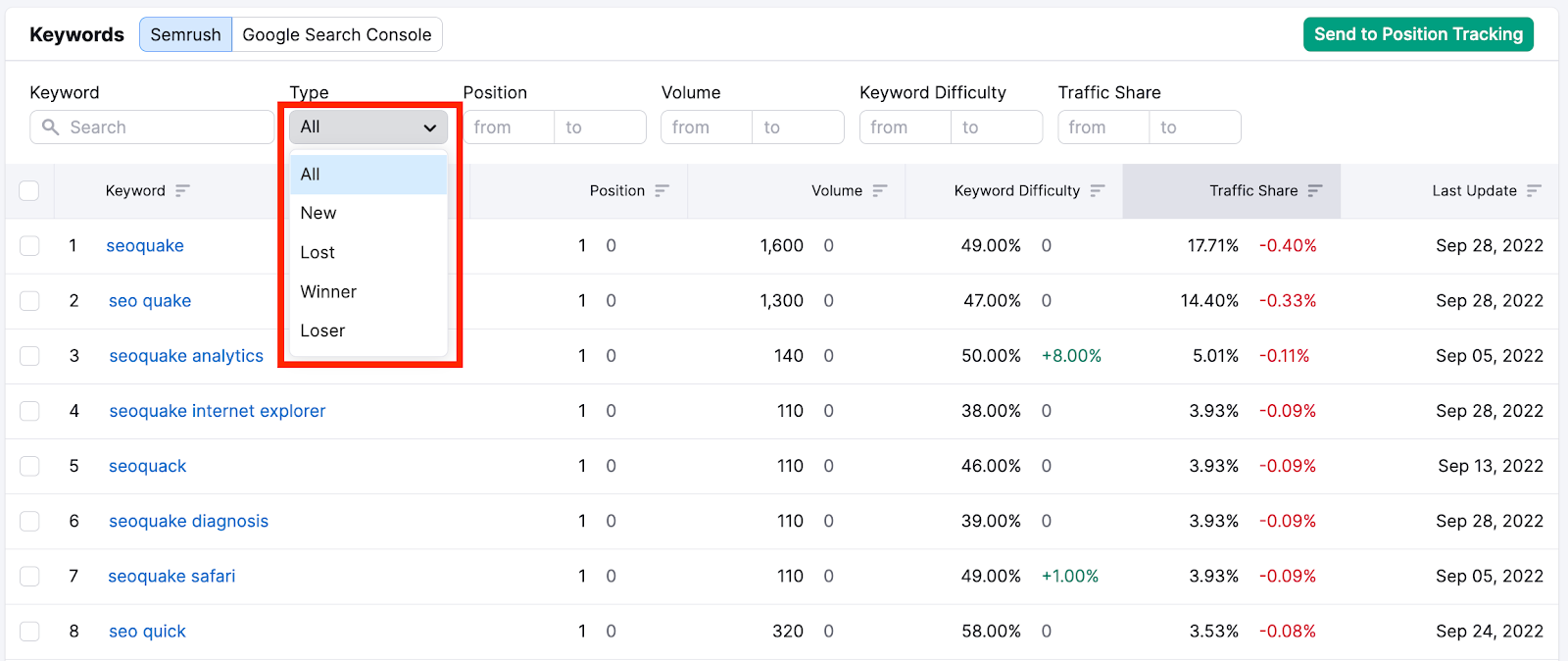Viewport: 1568px width, 661px height.
Task: Check the seoquake analytics row checkbox
Action: tap(29, 355)
